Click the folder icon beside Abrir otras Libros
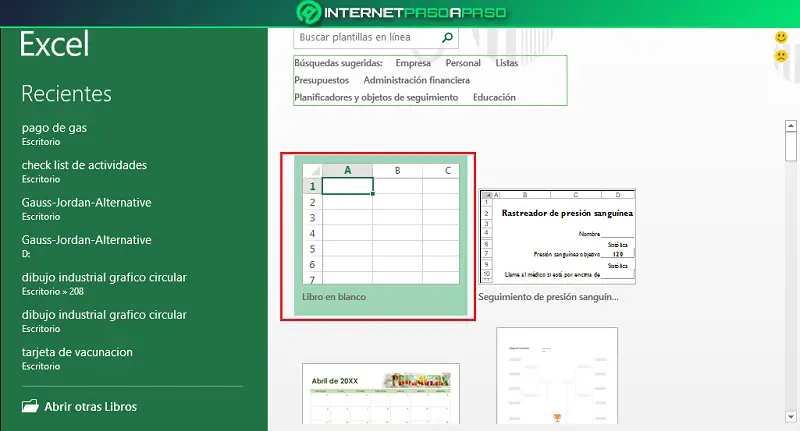 [30, 406]
